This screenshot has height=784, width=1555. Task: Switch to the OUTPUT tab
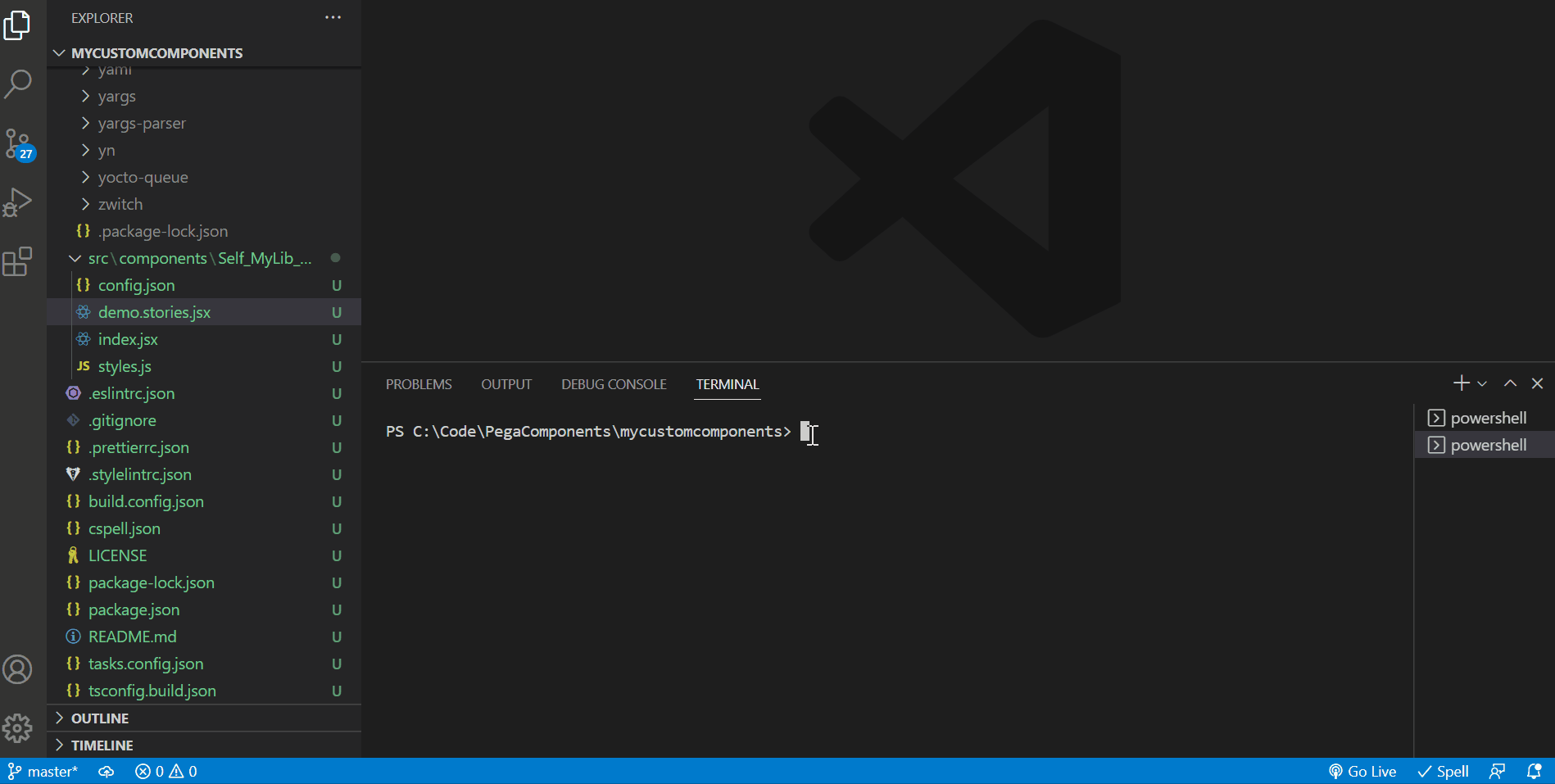(x=506, y=384)
